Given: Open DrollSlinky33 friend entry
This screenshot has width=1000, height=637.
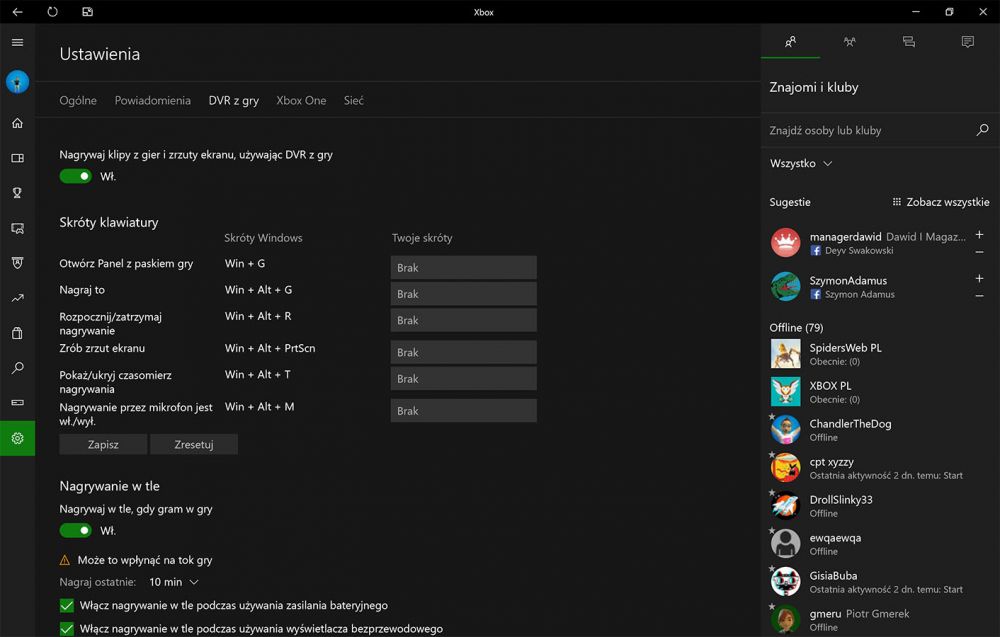Looking at the screenshot, I should [880, 506].
